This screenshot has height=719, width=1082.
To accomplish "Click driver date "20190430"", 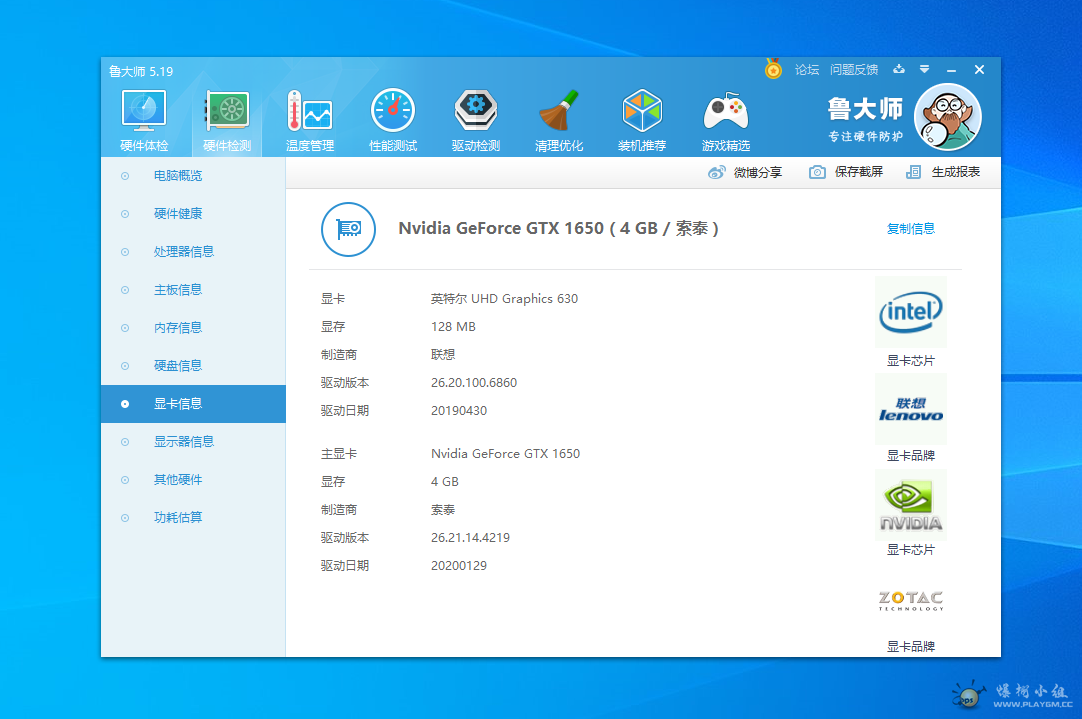I will pos(459,411).
